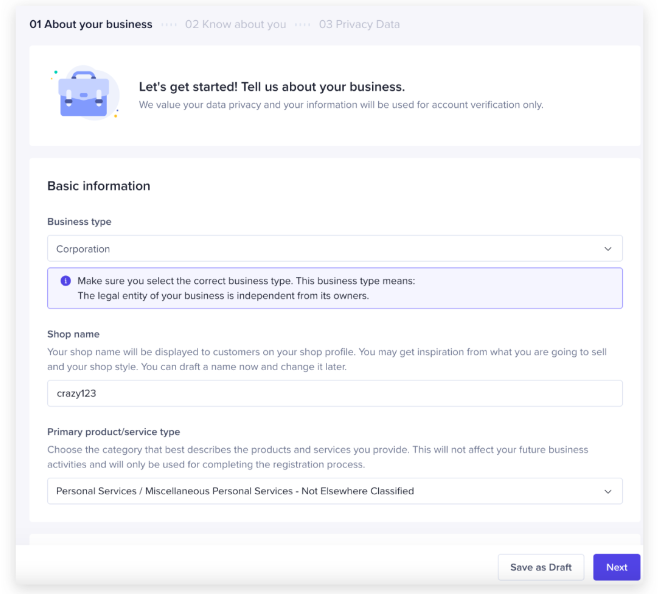The width and height of the screenshot is (670, 594).
Task: Click the Shop name label
Action: [x=73, y=334]
